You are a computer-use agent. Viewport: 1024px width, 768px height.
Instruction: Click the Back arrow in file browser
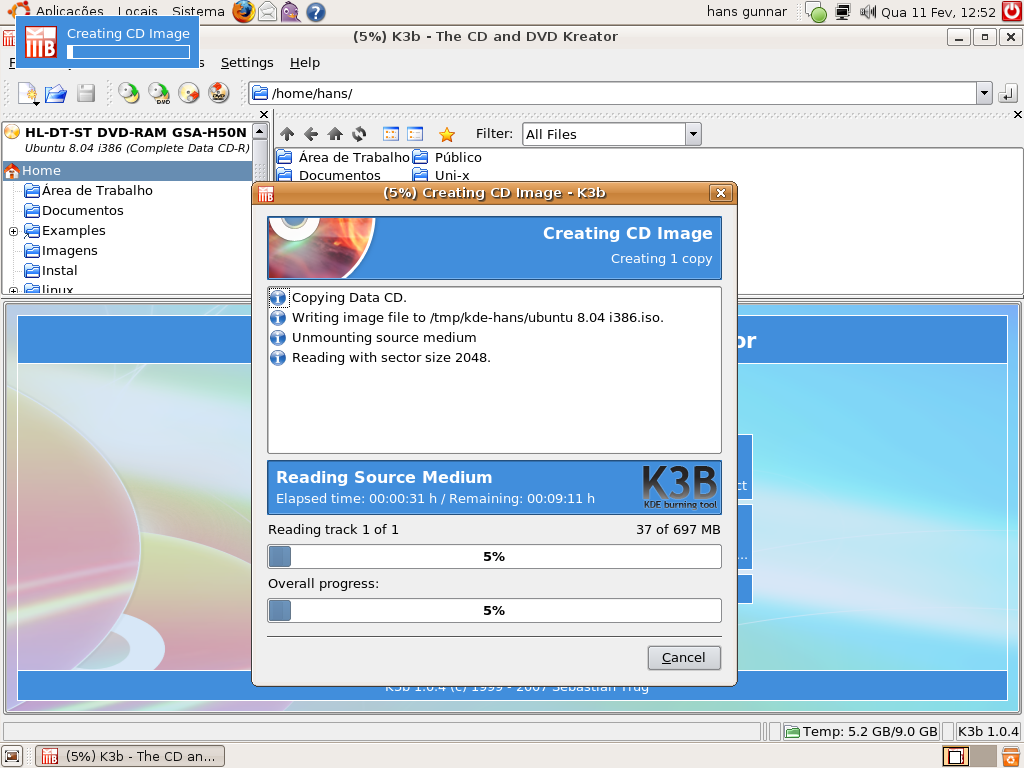[311, 135]
